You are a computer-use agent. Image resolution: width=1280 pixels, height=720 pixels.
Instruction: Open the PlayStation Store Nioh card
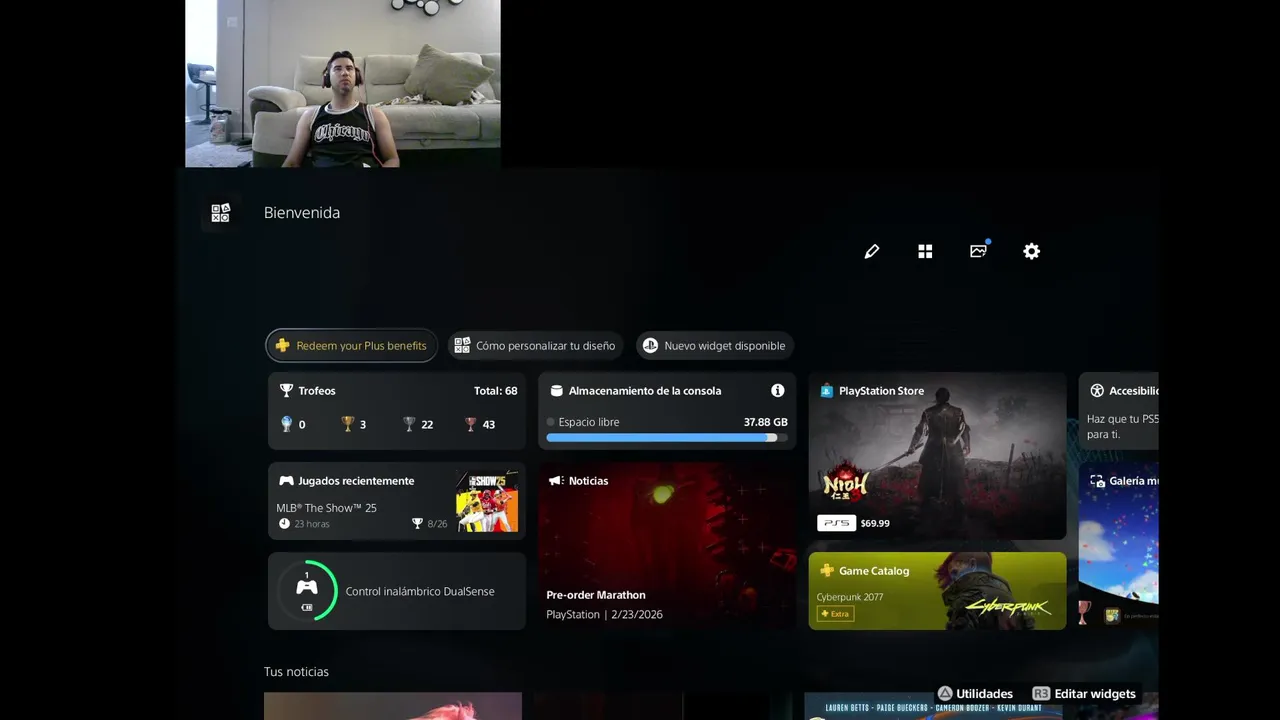pyautogui.click(x=937, y=456)
